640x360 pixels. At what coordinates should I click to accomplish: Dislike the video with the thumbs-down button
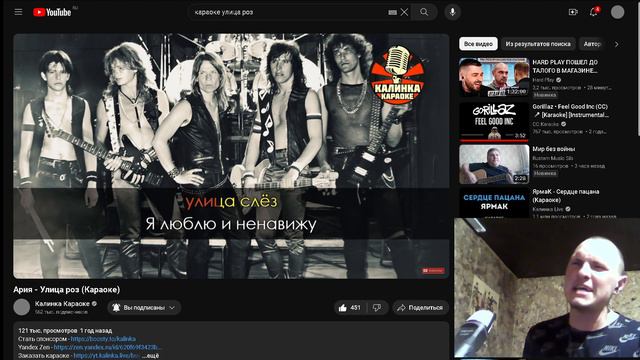coord(377,308)
